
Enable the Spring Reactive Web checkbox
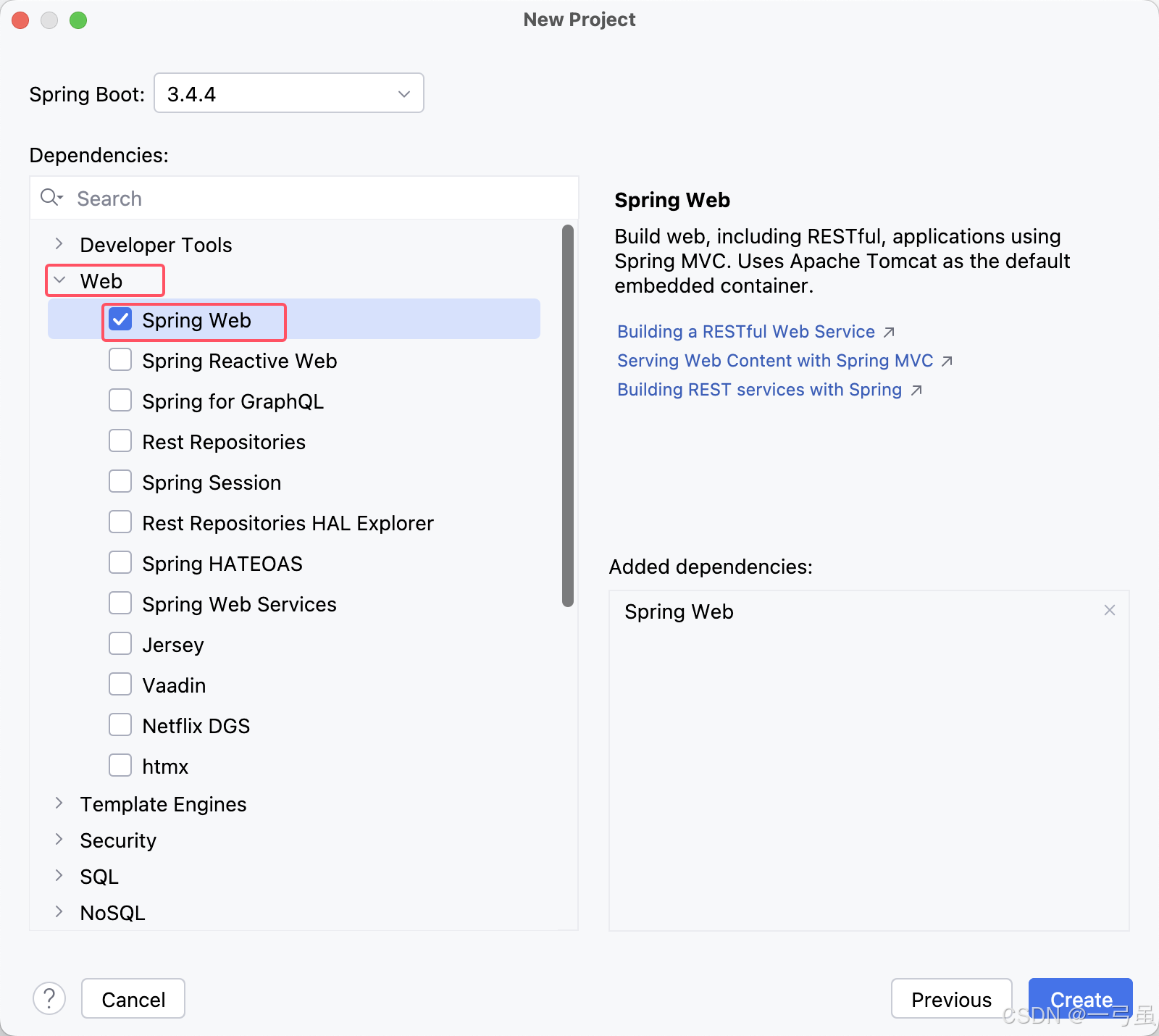point(120,360)
